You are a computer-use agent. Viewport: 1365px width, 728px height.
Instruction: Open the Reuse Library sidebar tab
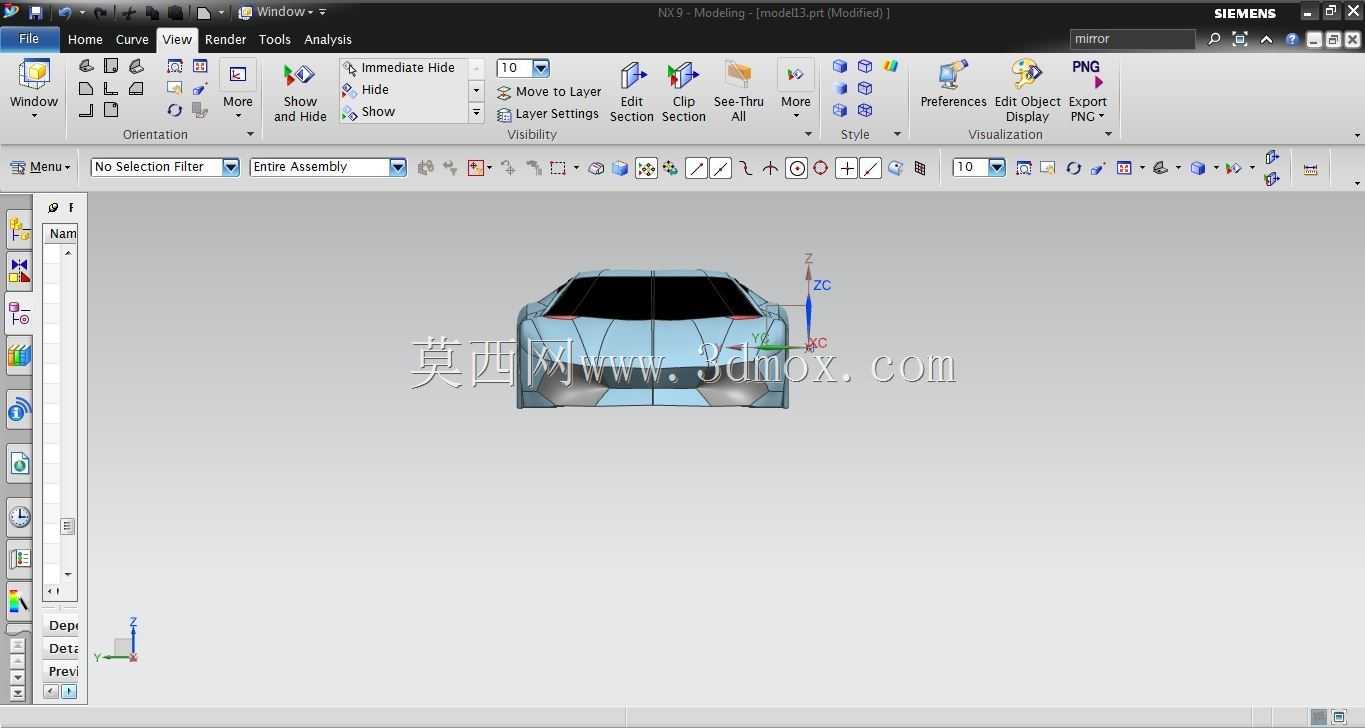click(x=19, y=356)
